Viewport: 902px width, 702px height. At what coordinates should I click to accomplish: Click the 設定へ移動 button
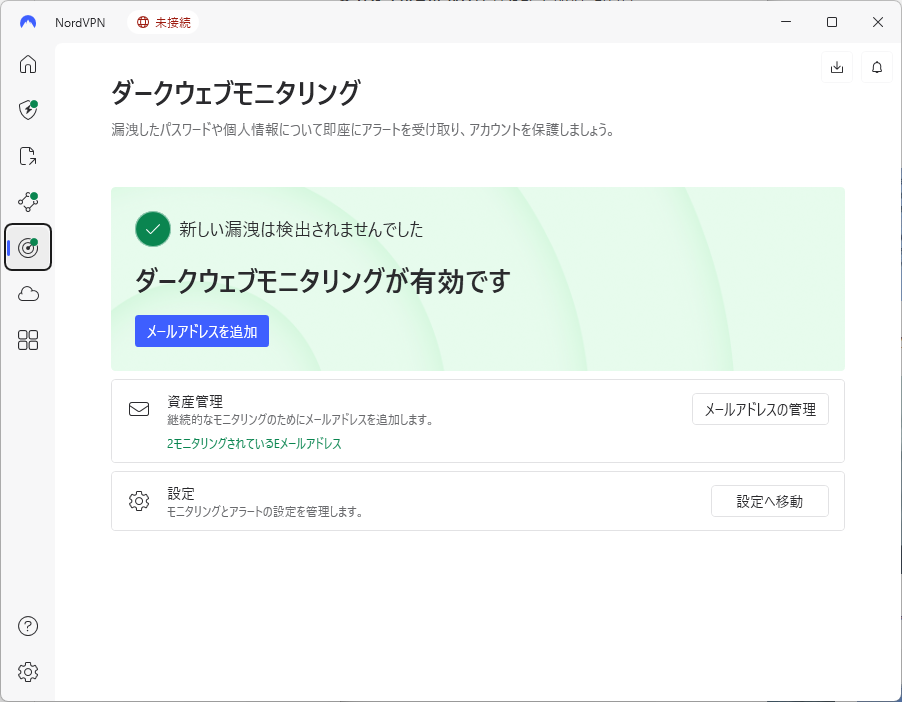coord(770,501)
